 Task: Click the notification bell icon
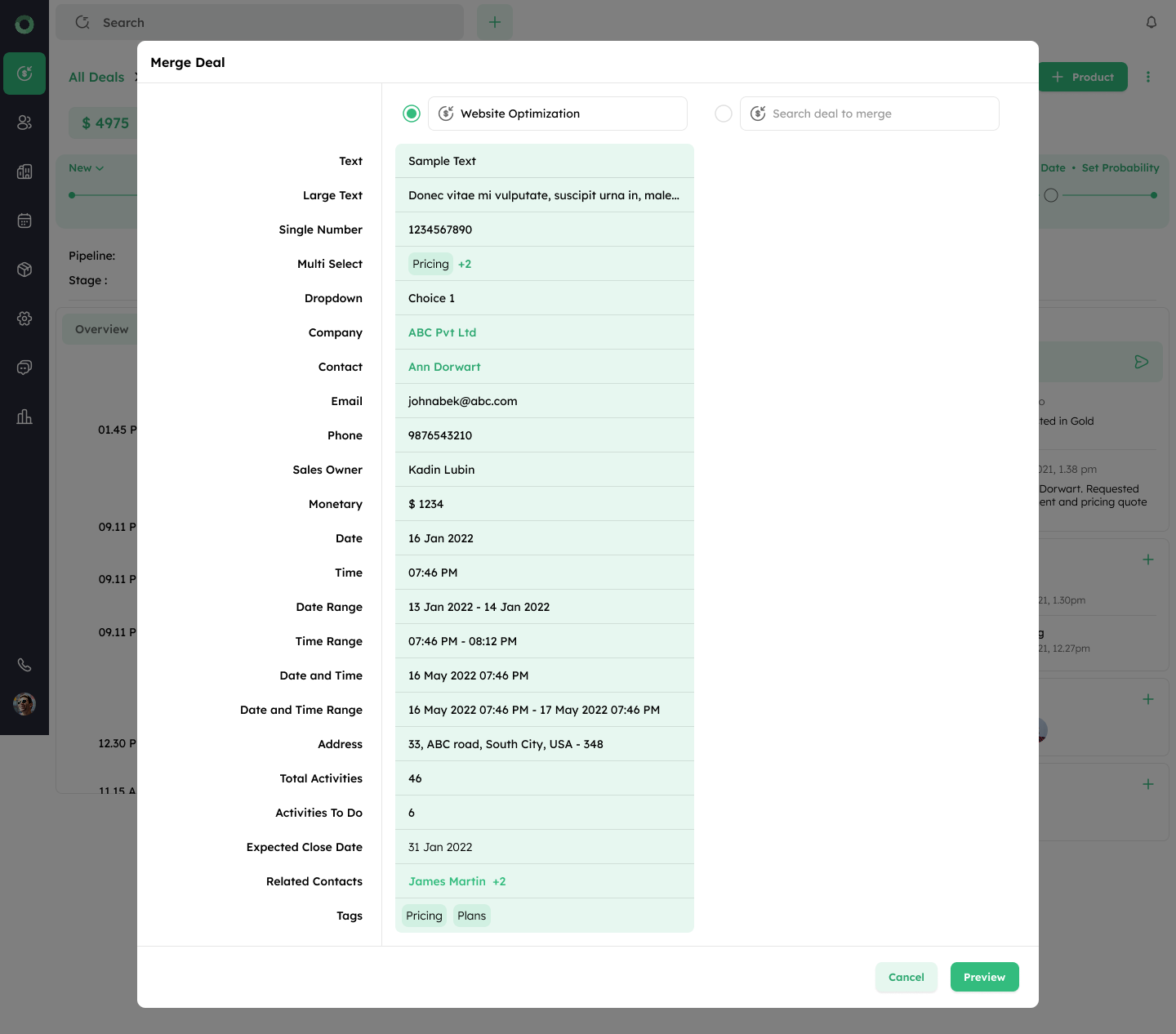click(1151, 22)
